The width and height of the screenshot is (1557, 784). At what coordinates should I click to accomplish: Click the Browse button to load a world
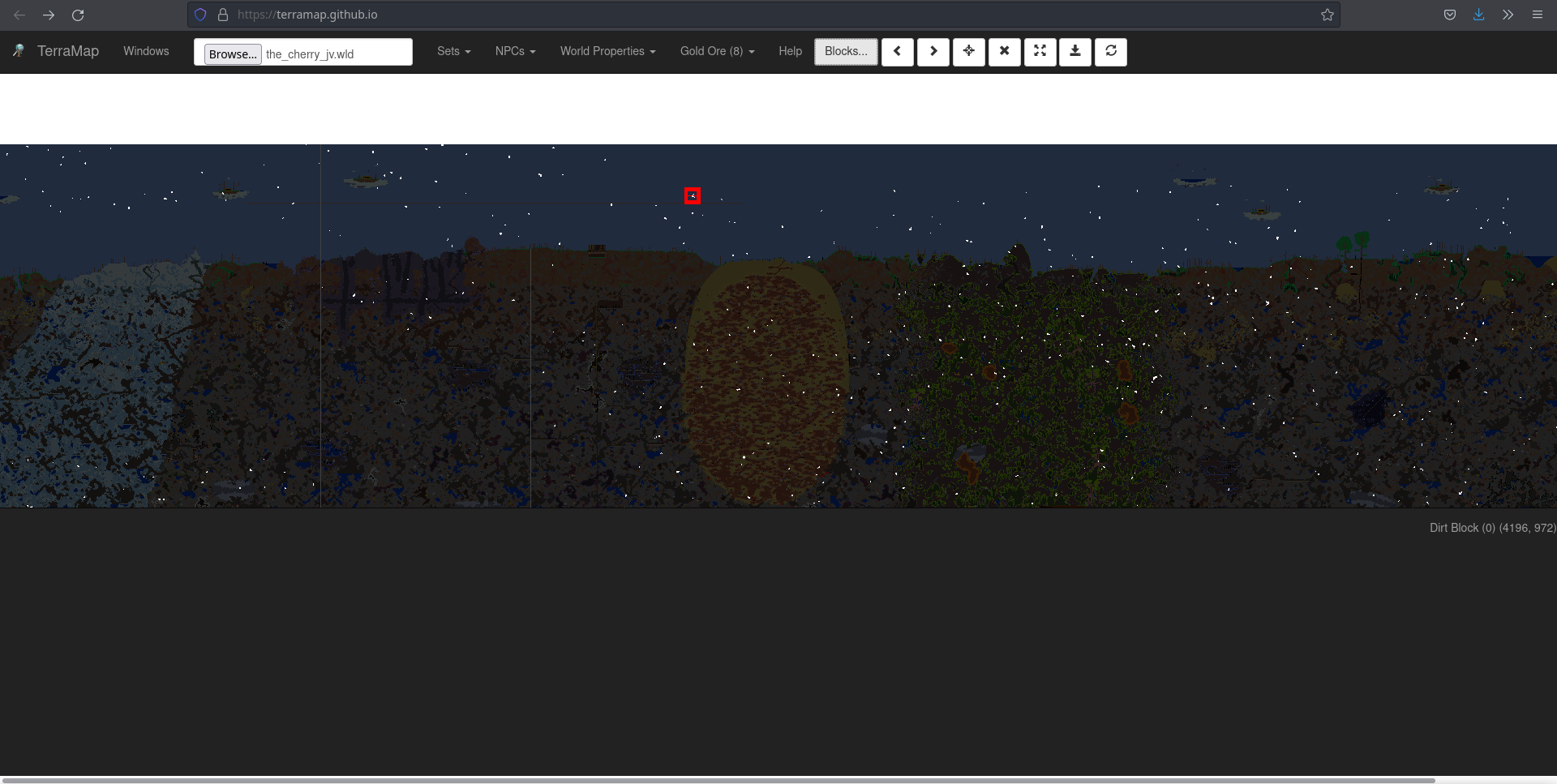[232, 54]
